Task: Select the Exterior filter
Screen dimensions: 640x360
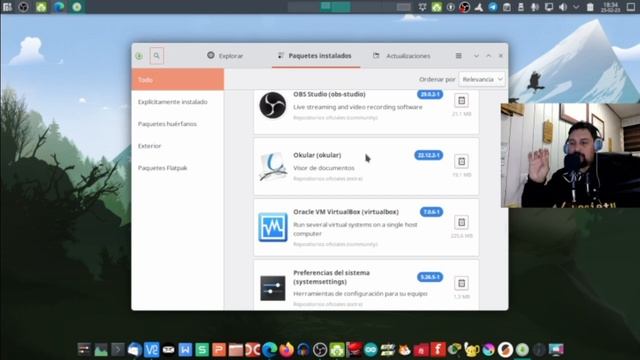Action: click(x=178, y=146)
